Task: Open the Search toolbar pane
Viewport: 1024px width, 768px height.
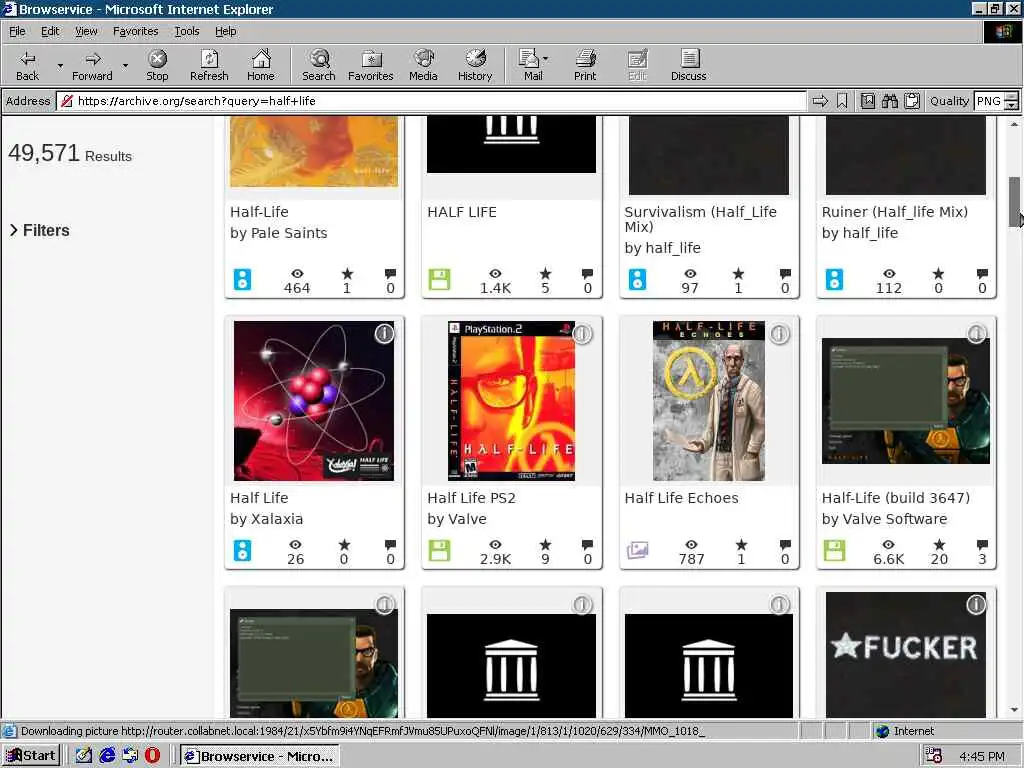Action: pos(319,65)
